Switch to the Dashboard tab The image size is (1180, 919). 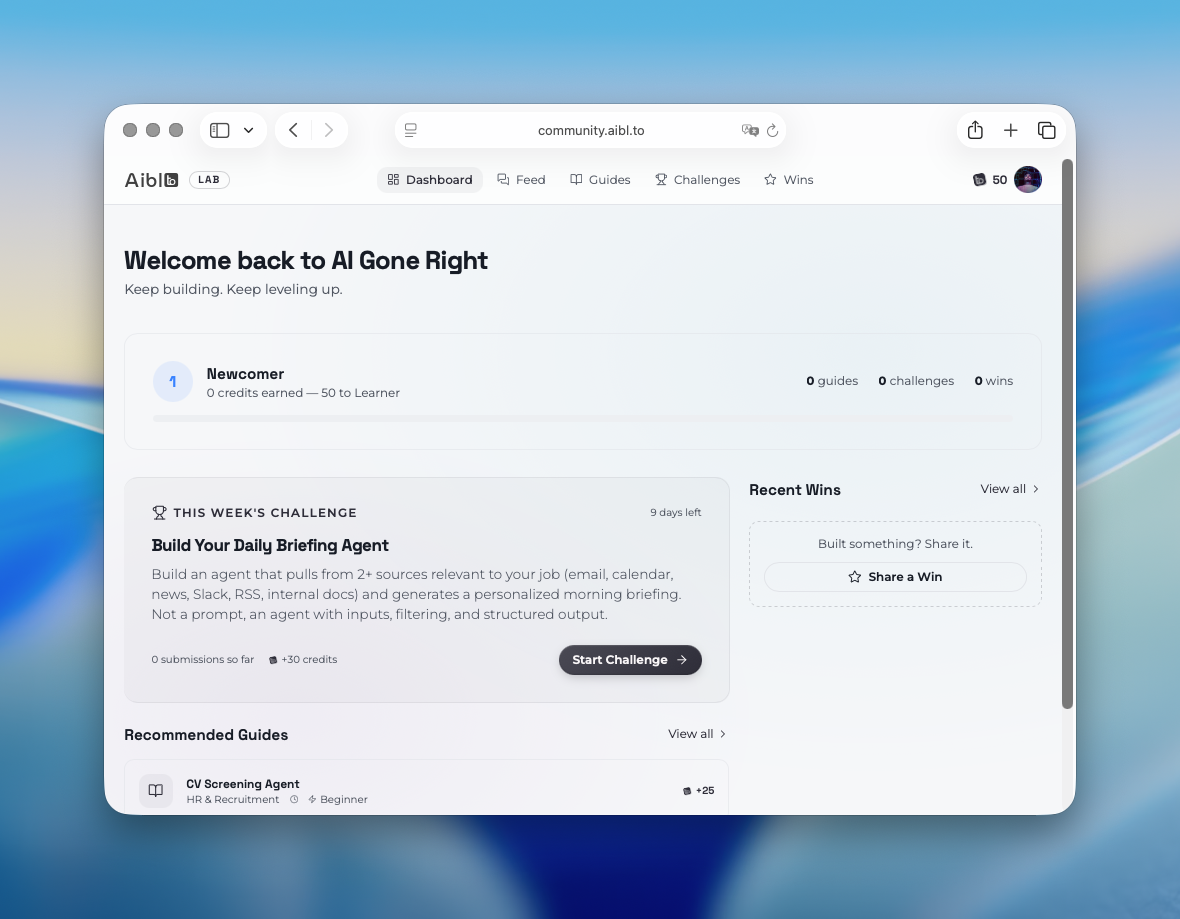tap(430, 180)
